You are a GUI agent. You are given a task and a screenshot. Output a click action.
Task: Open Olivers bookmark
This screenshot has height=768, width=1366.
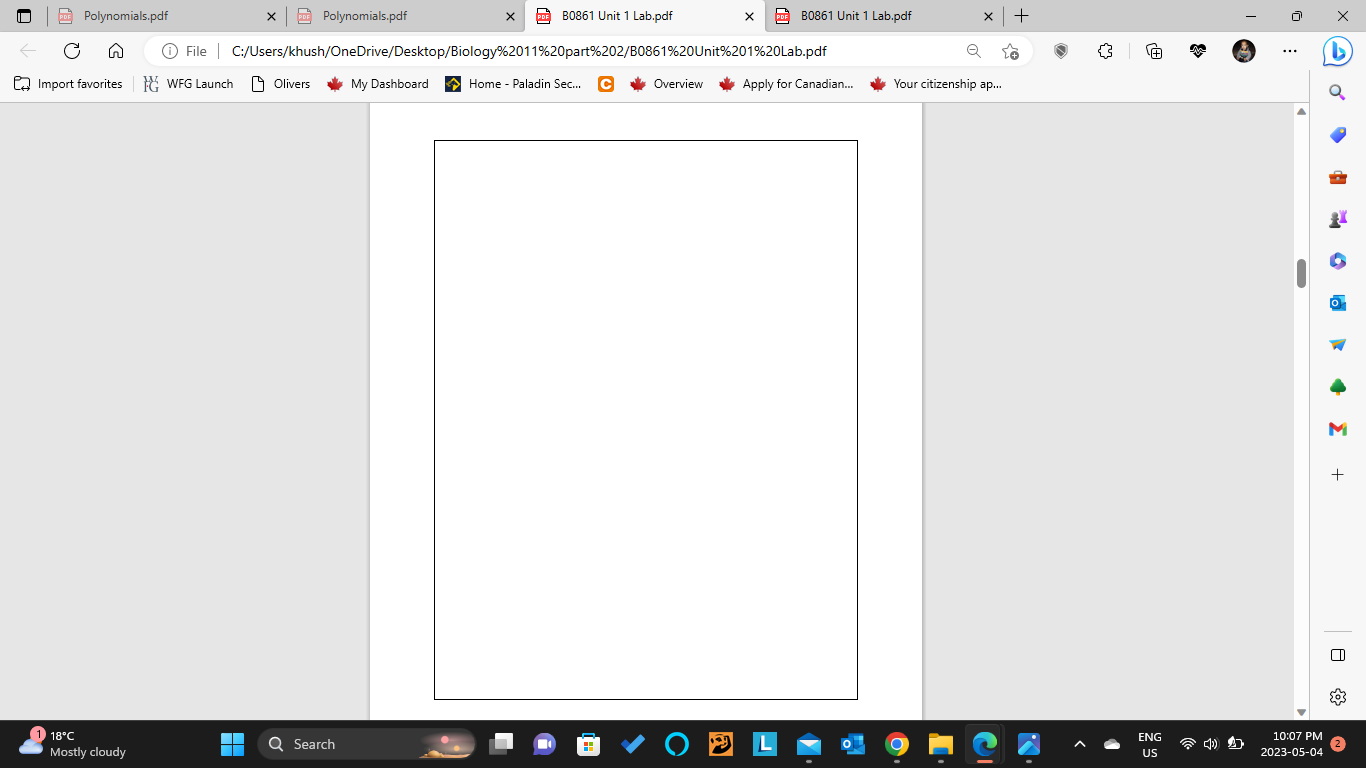click(x=280, y=84)
